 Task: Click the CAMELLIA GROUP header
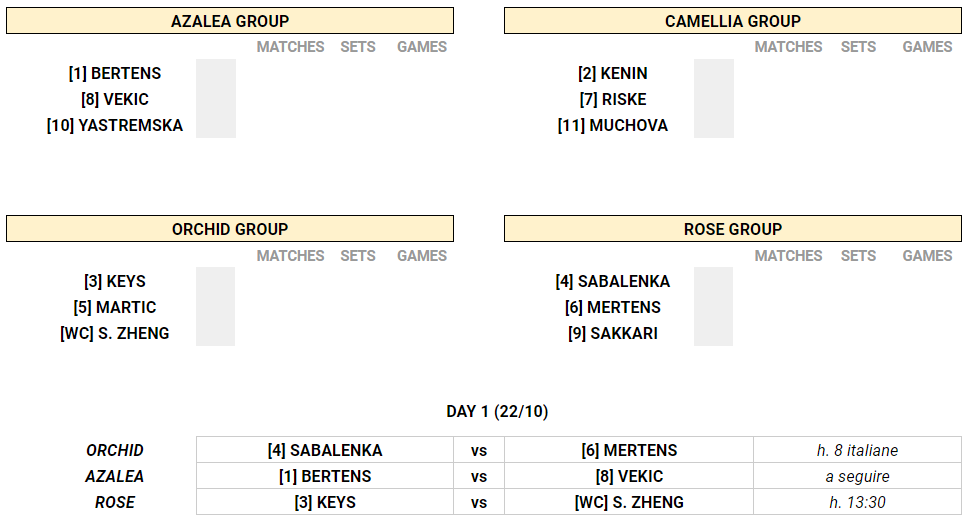point(733,21)
